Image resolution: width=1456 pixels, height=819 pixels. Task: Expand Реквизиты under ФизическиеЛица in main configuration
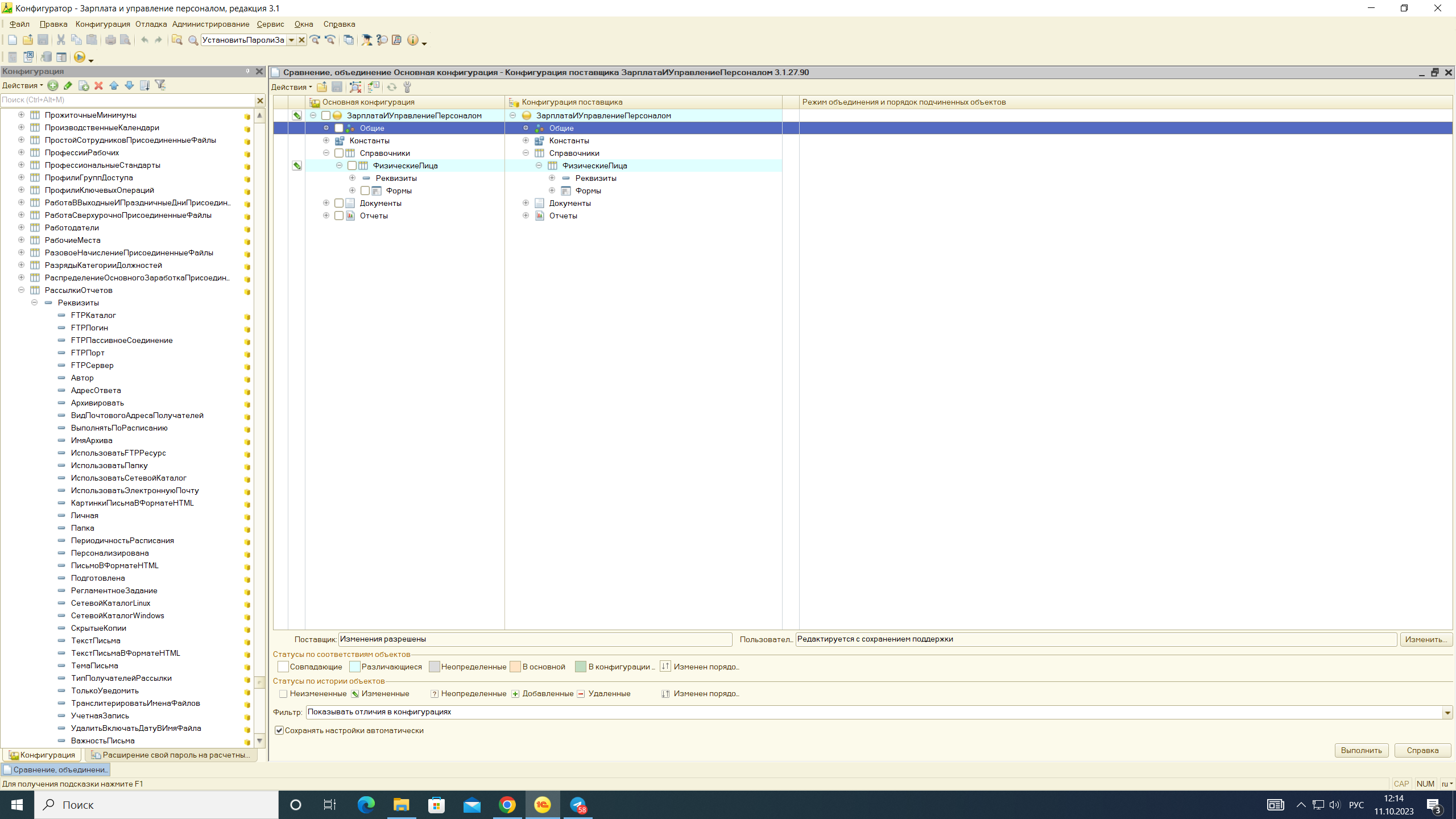point(352,177)
